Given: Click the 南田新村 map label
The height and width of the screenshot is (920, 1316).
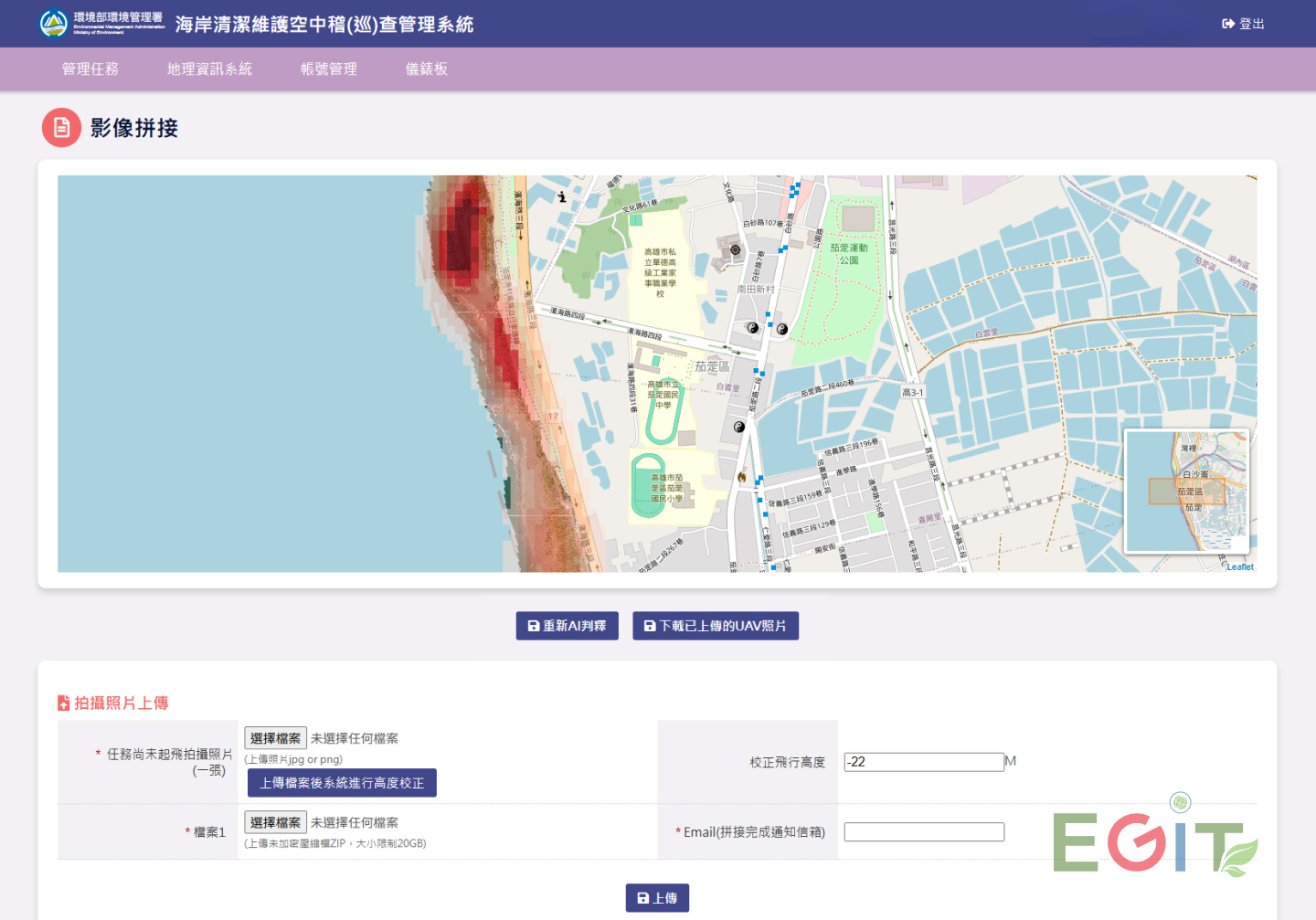Looking at the screenshot, I should 756,290.
